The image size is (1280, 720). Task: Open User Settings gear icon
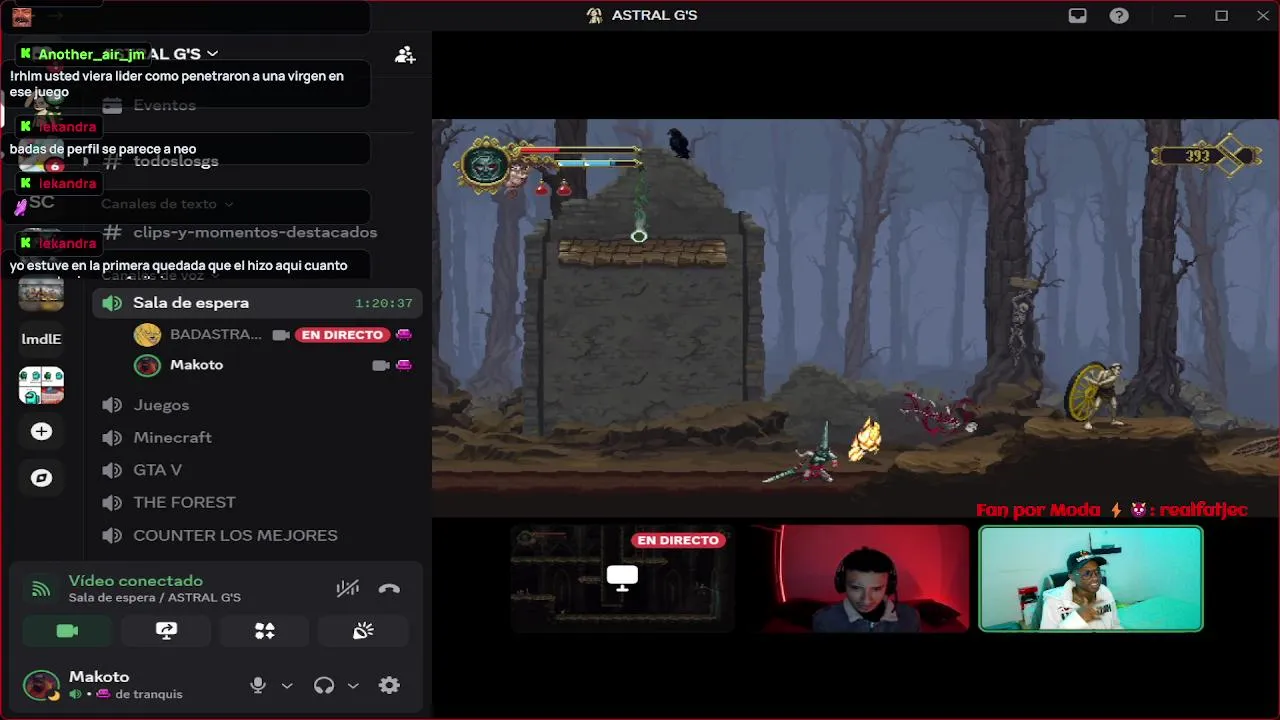(x=389, y=685)
